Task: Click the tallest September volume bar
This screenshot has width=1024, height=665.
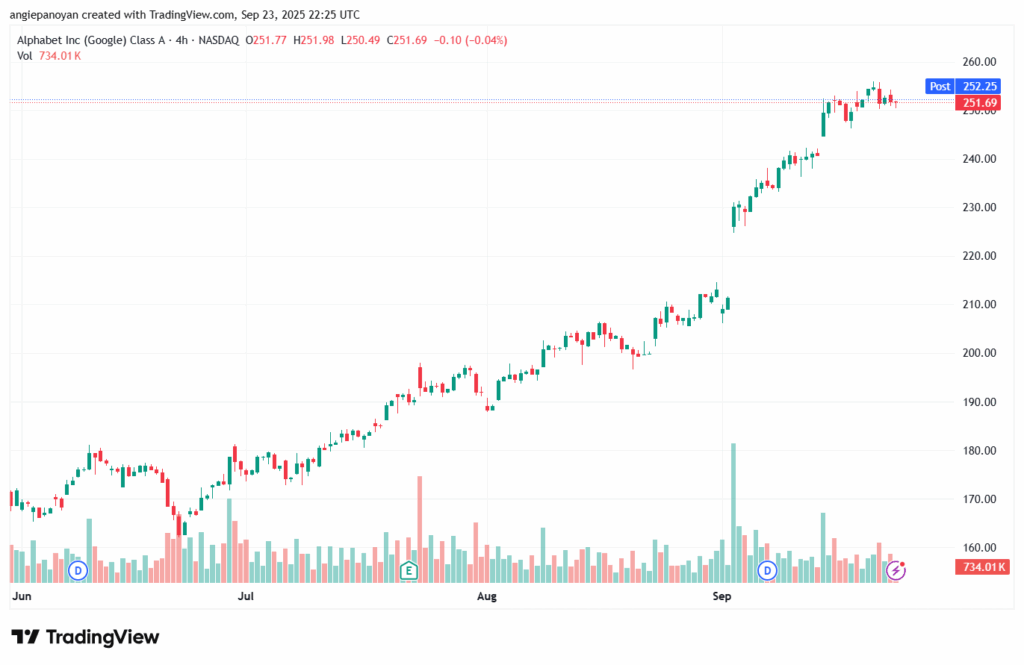Action: pyautogui.click(x=733, y=512)
